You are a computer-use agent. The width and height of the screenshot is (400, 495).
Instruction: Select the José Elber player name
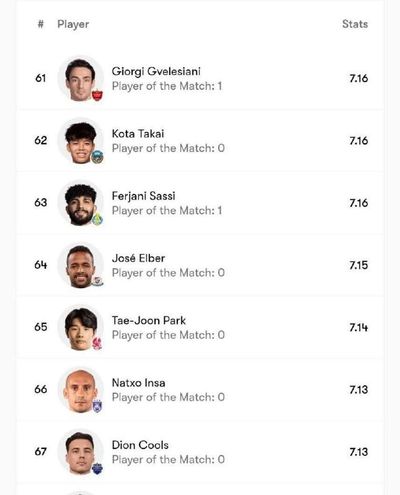click(138, 258)
